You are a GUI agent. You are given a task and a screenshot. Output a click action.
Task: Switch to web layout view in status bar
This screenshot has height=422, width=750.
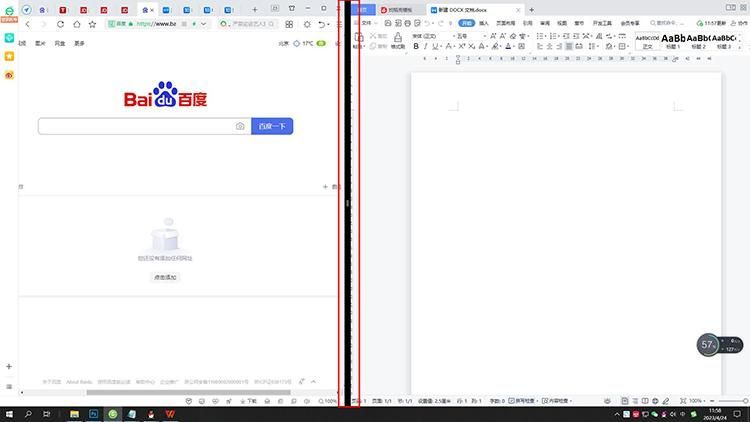pyautogui.click(x=655, y=401)
